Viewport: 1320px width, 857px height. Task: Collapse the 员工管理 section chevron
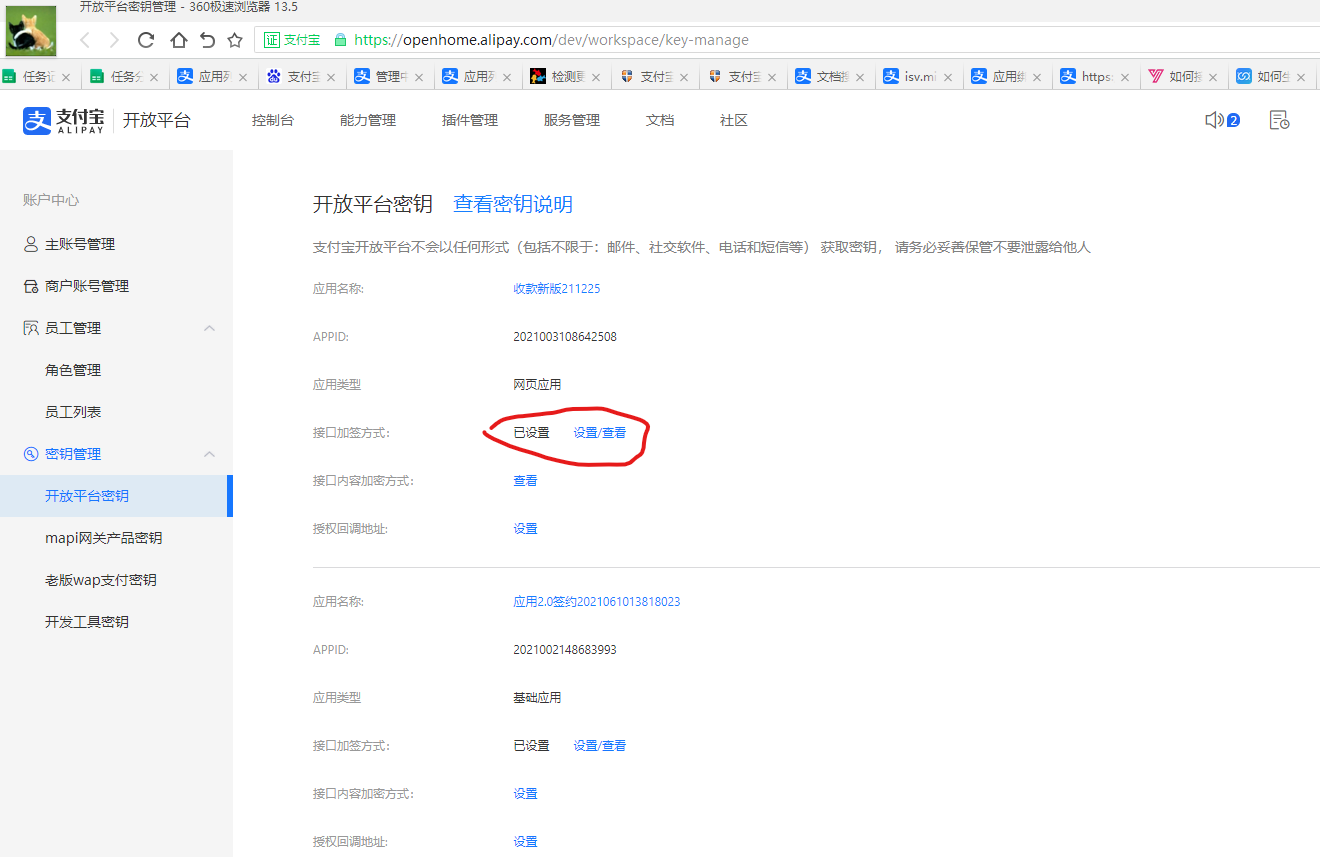(210, 328)
